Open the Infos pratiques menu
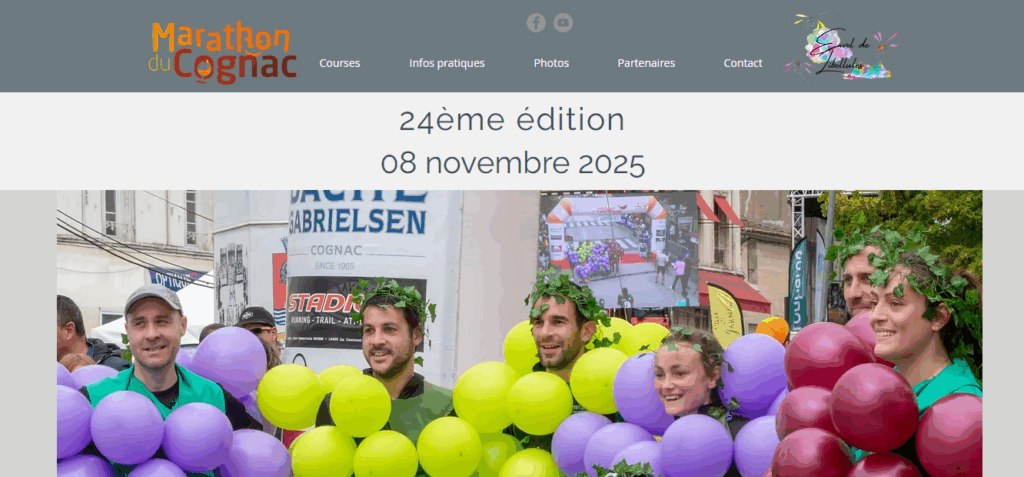Screen dimensions: 1024x477 [x=447, y=63]
